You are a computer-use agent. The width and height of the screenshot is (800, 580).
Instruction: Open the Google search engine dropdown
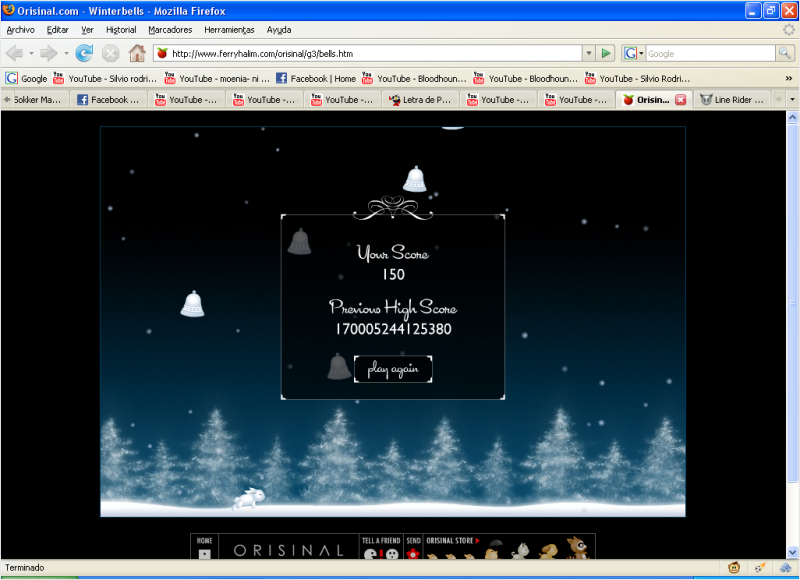tap(634, 53)
